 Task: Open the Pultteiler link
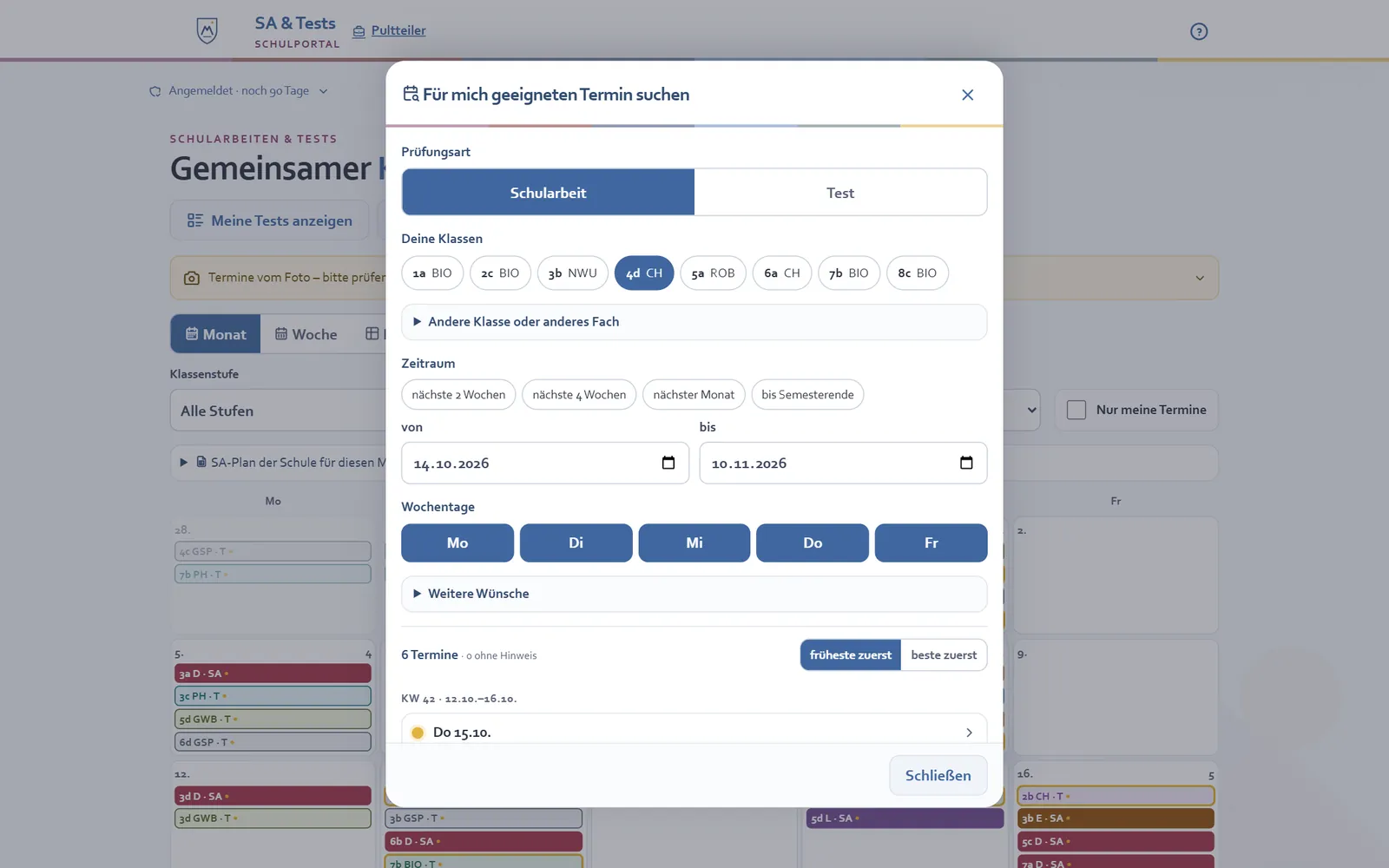pos(398,30)
